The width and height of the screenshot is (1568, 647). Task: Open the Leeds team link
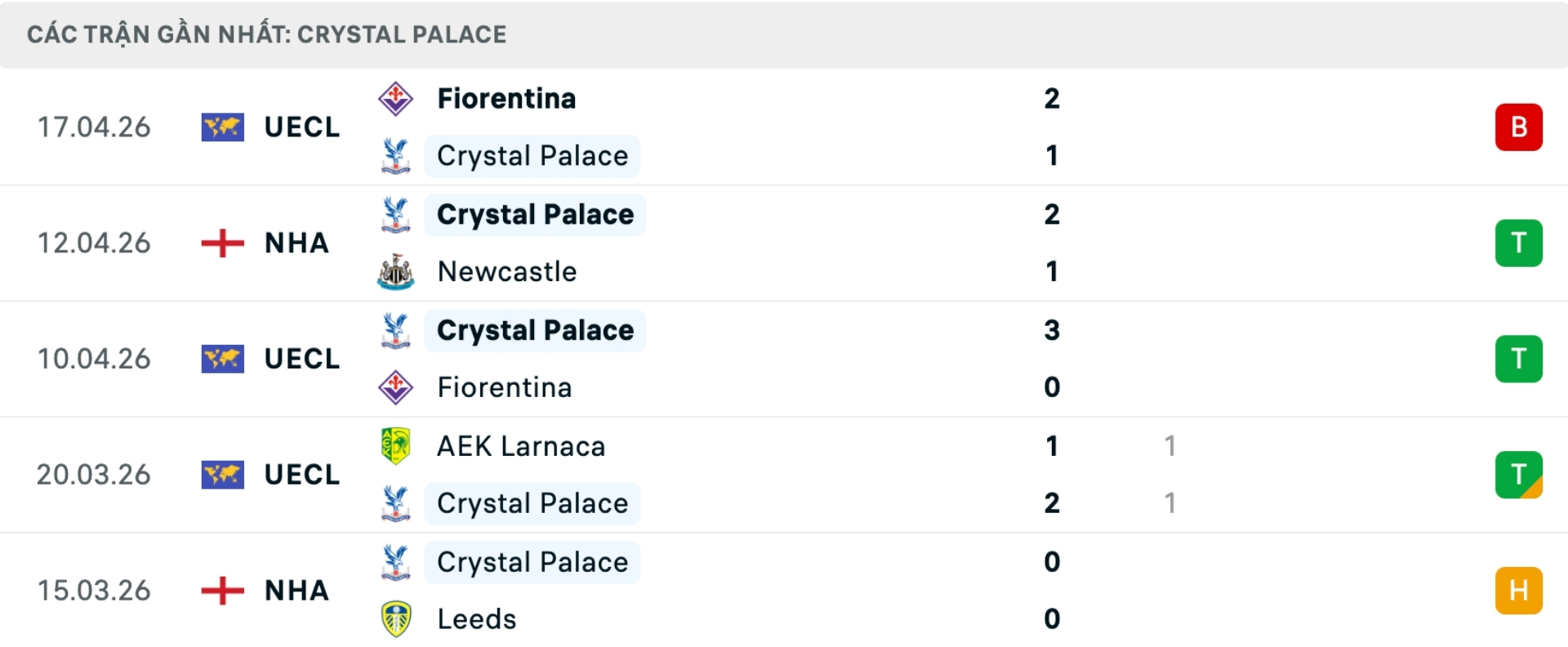point(477,619)
